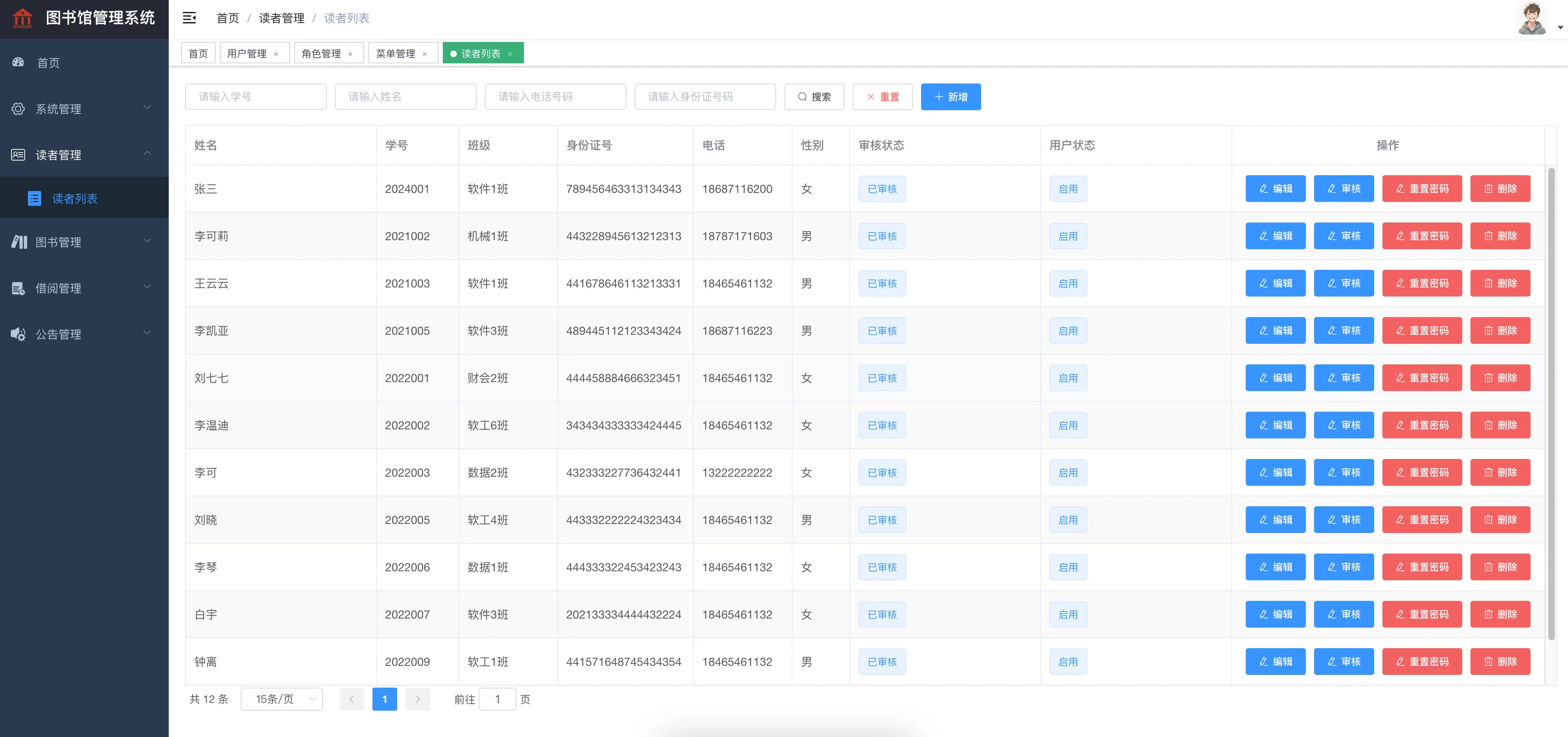Click 读者管理 in the breadcrumb

[x=281, y=18]
